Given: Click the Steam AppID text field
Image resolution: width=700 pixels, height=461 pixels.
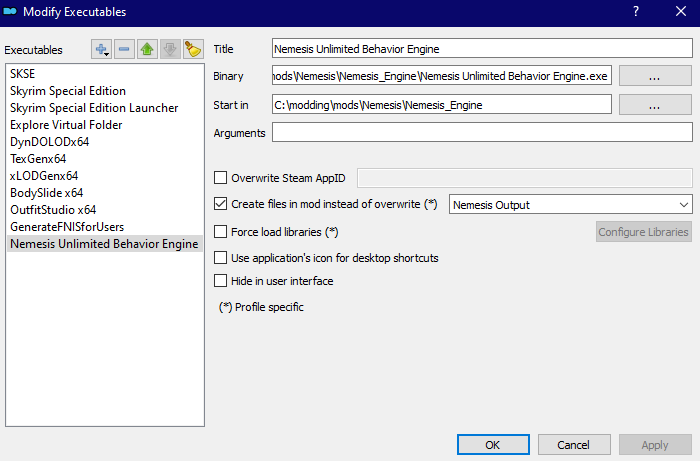Looking at the screenshot, I should click(x=525, y=178).
